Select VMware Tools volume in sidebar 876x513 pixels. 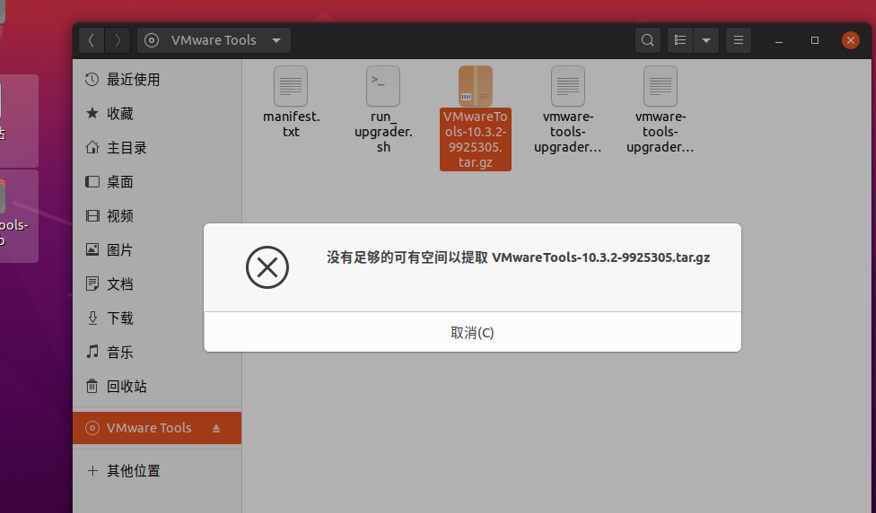coord(157,428)
